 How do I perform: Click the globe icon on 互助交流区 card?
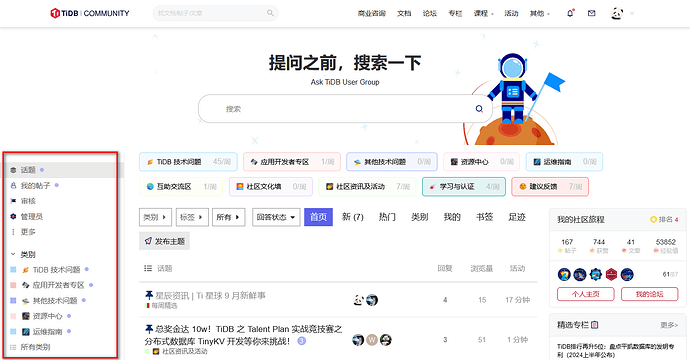coord(150,187)
